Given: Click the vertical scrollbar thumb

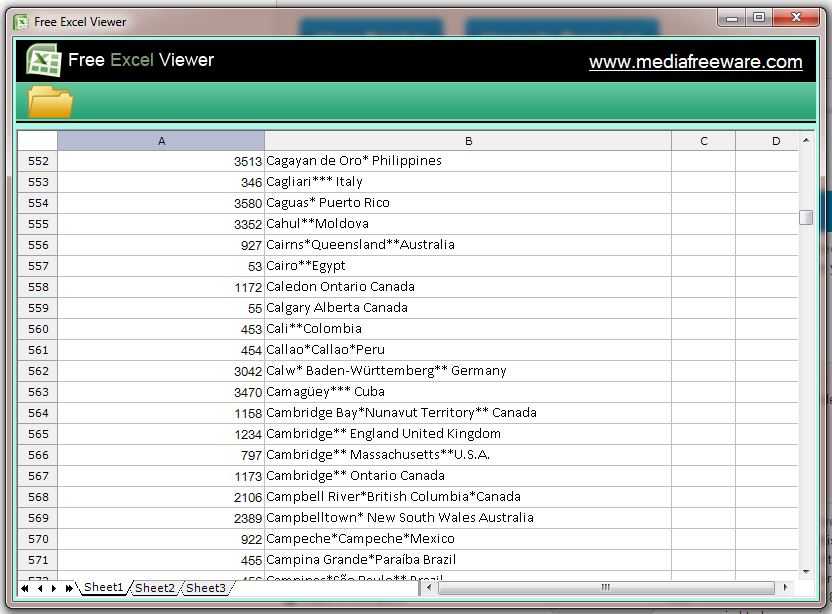Looking at the screenshot, I should (x=806, y=218).
